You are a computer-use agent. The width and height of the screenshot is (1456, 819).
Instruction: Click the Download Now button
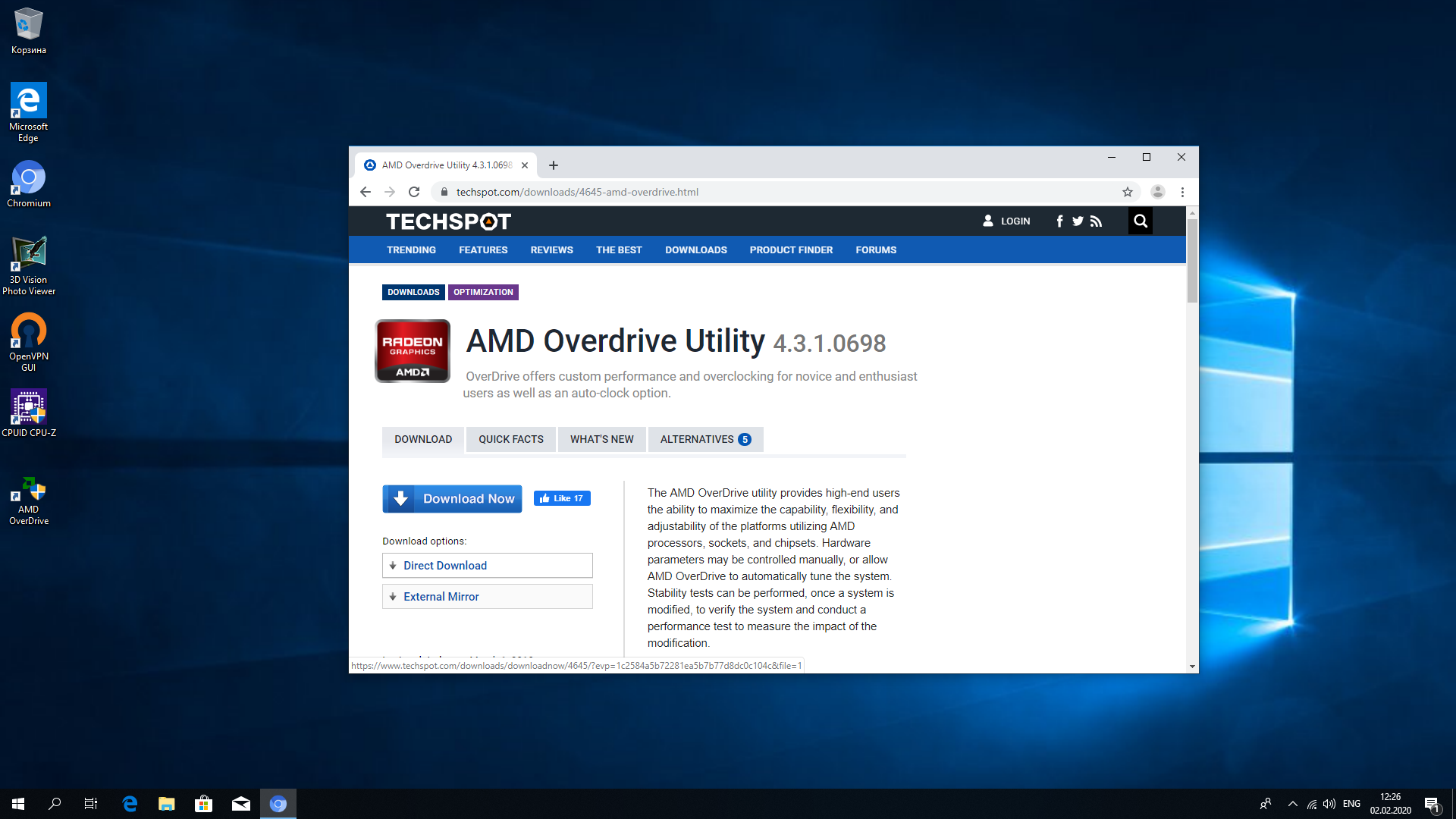tap(452, 499)
